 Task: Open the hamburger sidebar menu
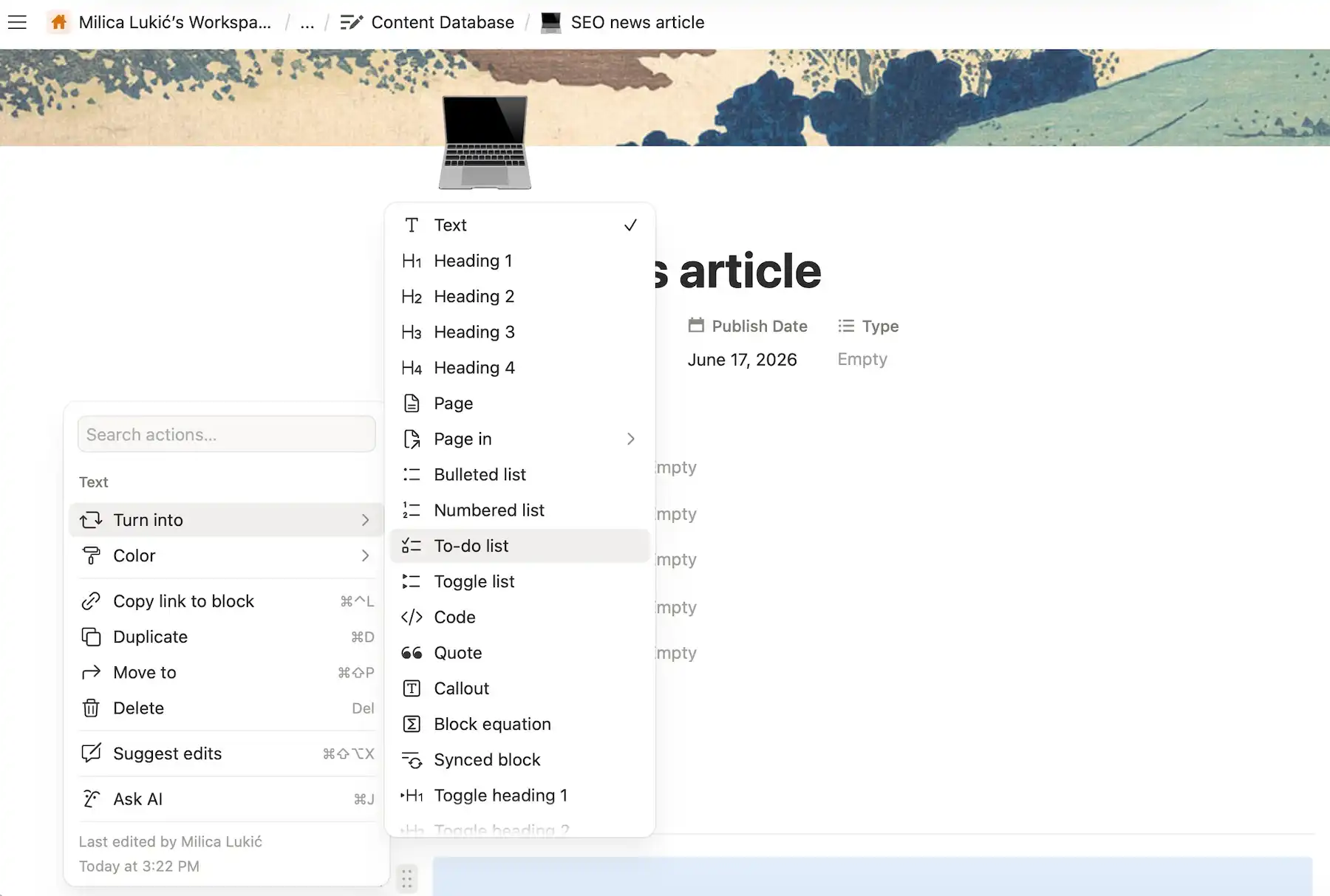[17, 22]
